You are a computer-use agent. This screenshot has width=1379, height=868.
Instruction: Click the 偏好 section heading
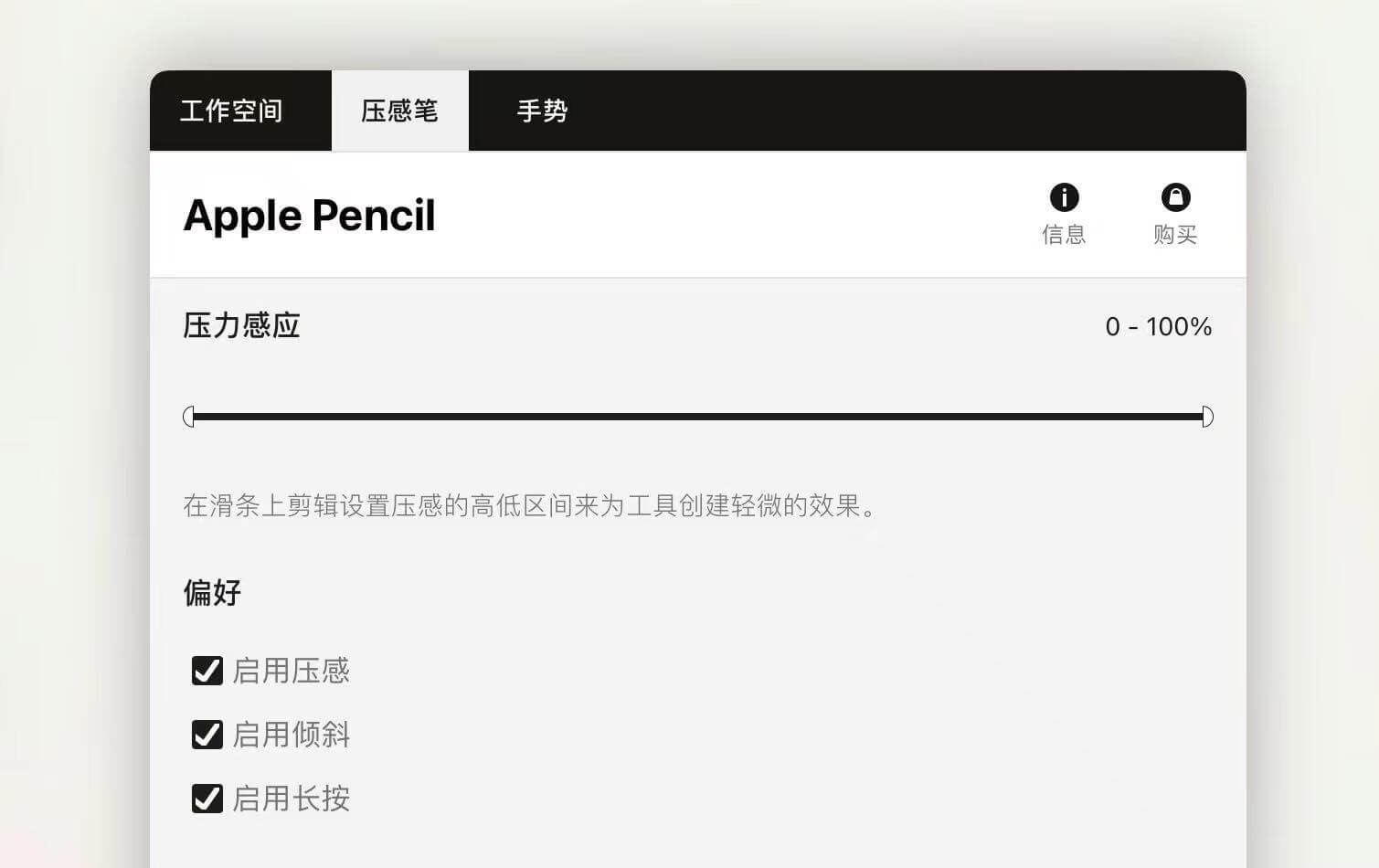tap(212, 593)
